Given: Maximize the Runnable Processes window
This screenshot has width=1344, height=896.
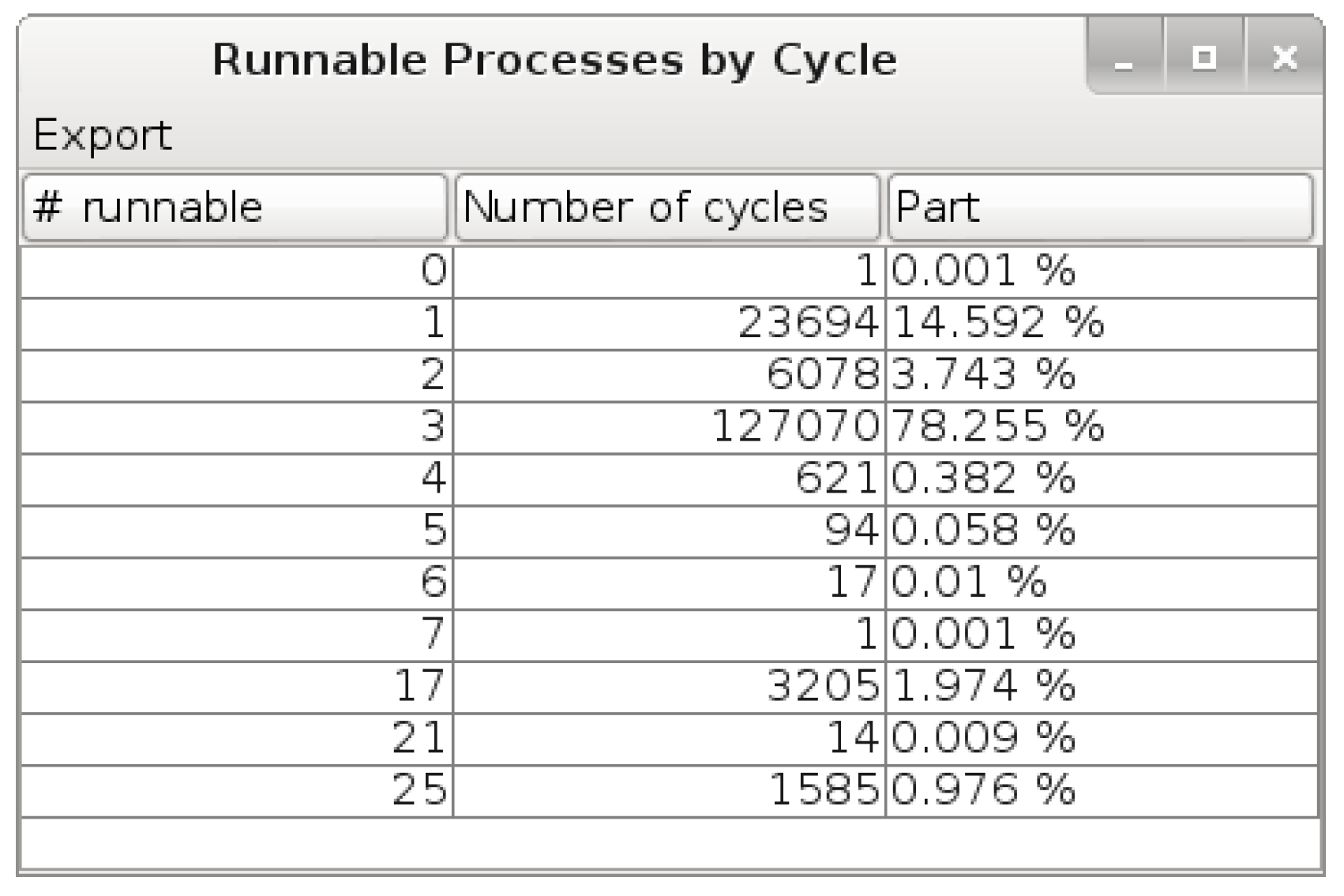Looking at the screenshot, I should point(1204,58).
